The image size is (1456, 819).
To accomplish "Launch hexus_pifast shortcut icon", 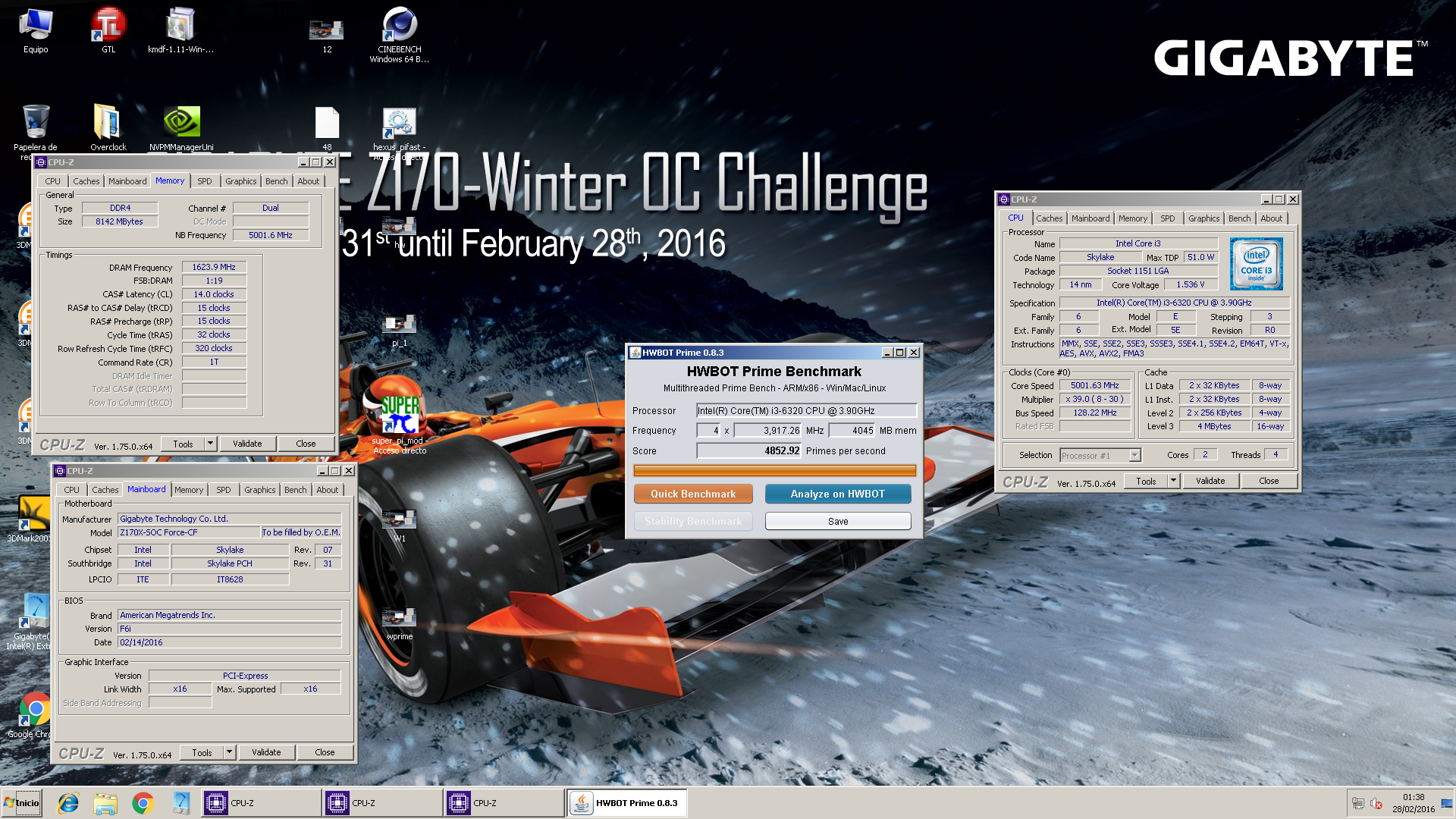I will [x=400, y=130].
